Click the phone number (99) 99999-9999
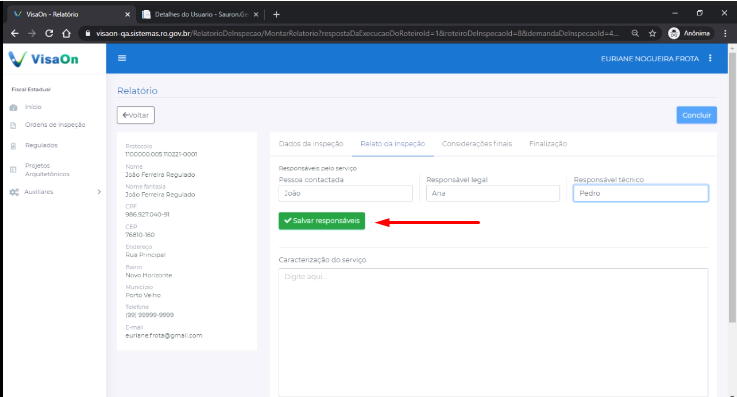The image size is (737, 397). point(149,315)
